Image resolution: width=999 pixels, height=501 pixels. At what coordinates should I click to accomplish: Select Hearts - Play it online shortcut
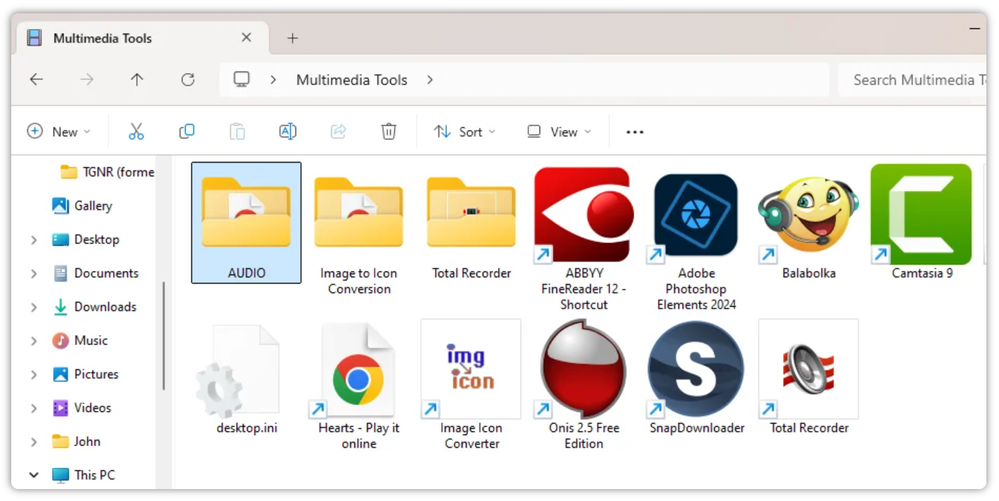coord(359,385)
